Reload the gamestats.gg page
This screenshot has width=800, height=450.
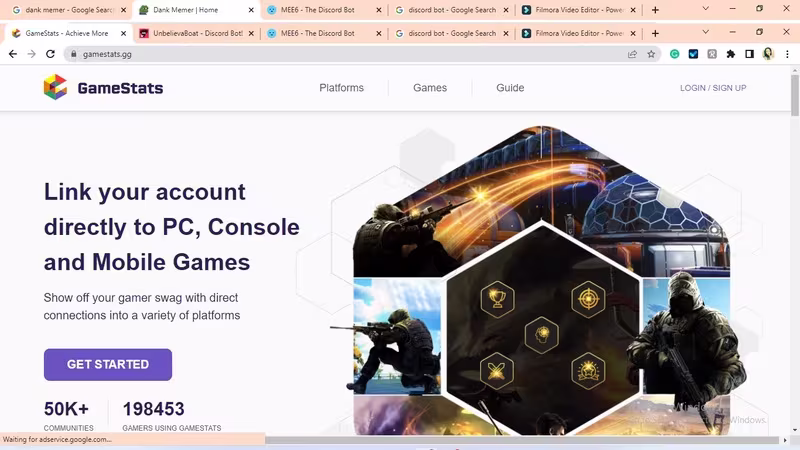click(50, 54)
